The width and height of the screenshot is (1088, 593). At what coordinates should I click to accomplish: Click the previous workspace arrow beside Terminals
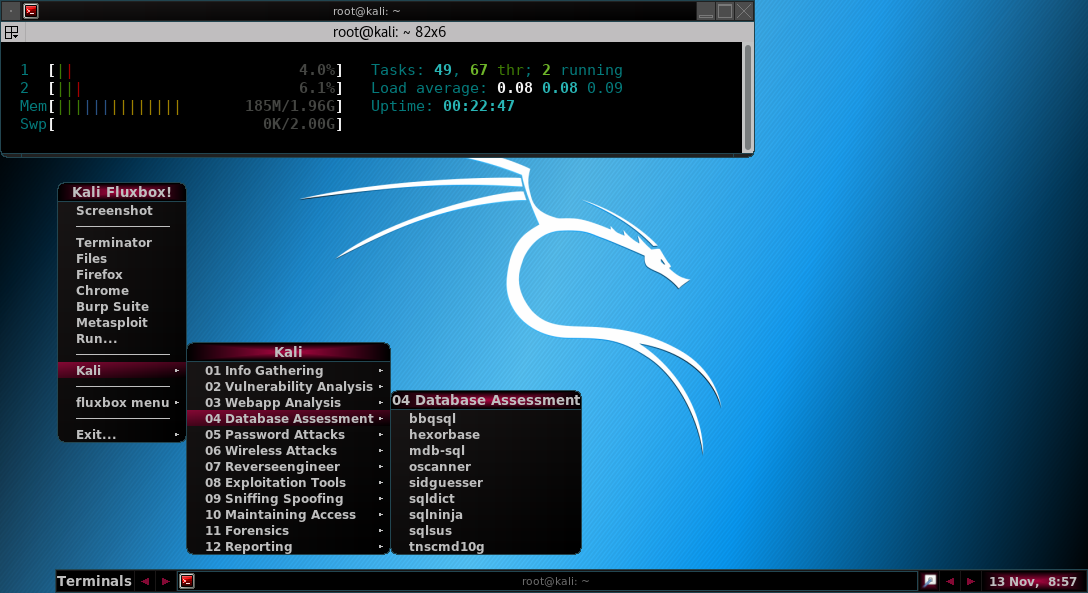(145, 581)
